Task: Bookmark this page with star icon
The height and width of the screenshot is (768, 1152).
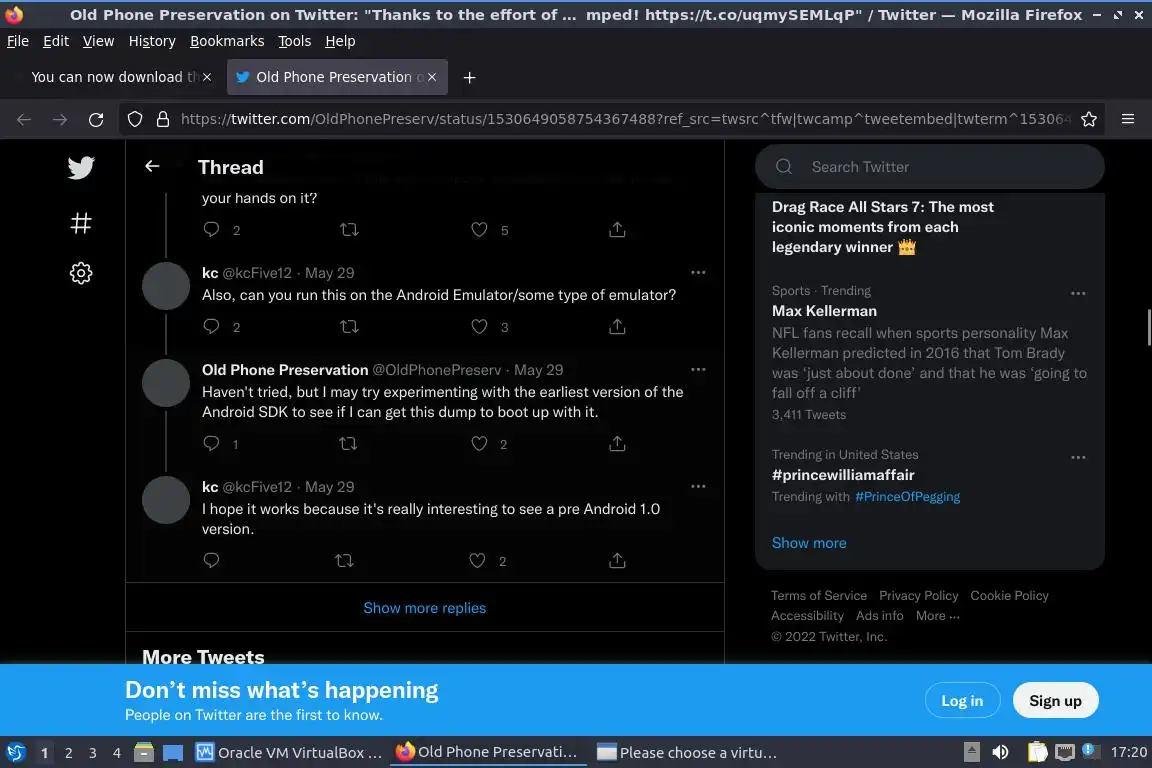Action: [1089, 119]
